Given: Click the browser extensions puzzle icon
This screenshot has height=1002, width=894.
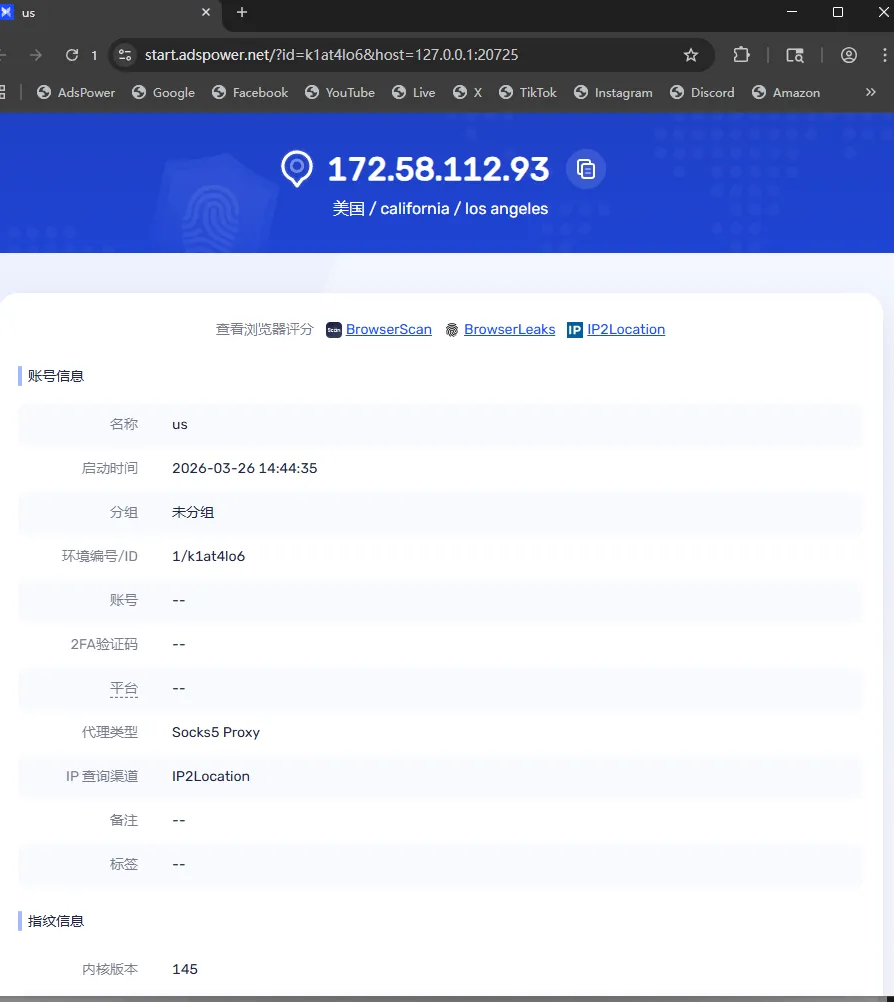Looking at the screenshot, I should 740,55.
